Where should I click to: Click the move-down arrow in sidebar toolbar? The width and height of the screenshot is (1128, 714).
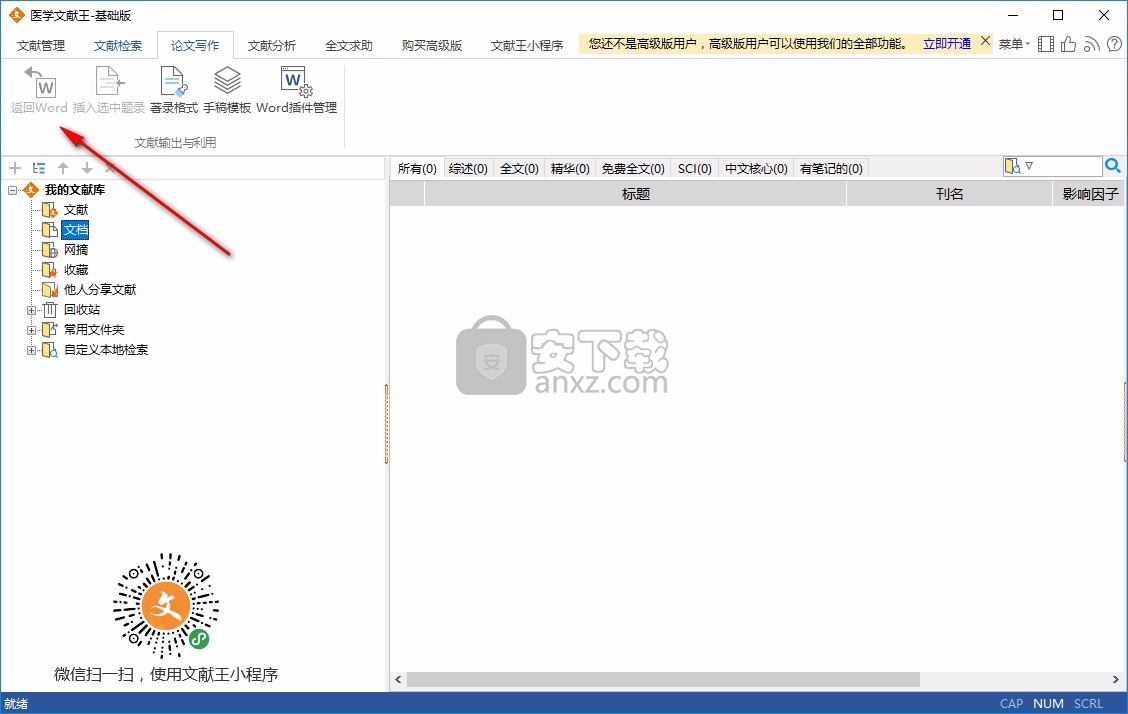pos(87,168)
